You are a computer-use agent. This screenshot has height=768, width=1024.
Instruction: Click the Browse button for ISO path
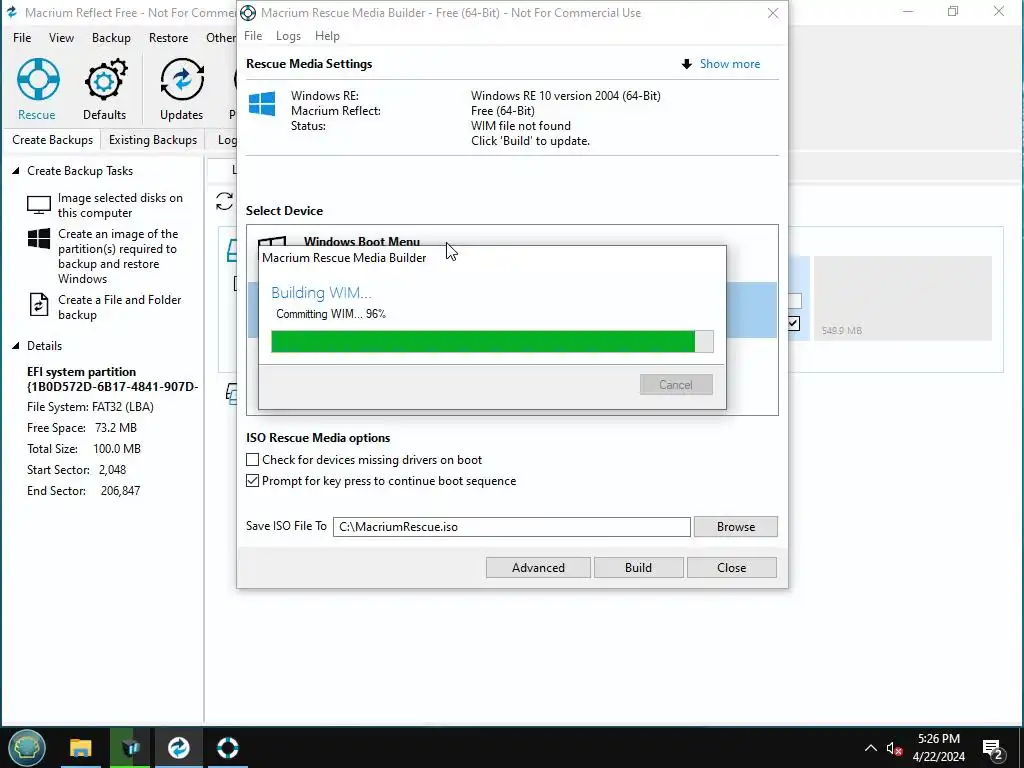[735, 526]
